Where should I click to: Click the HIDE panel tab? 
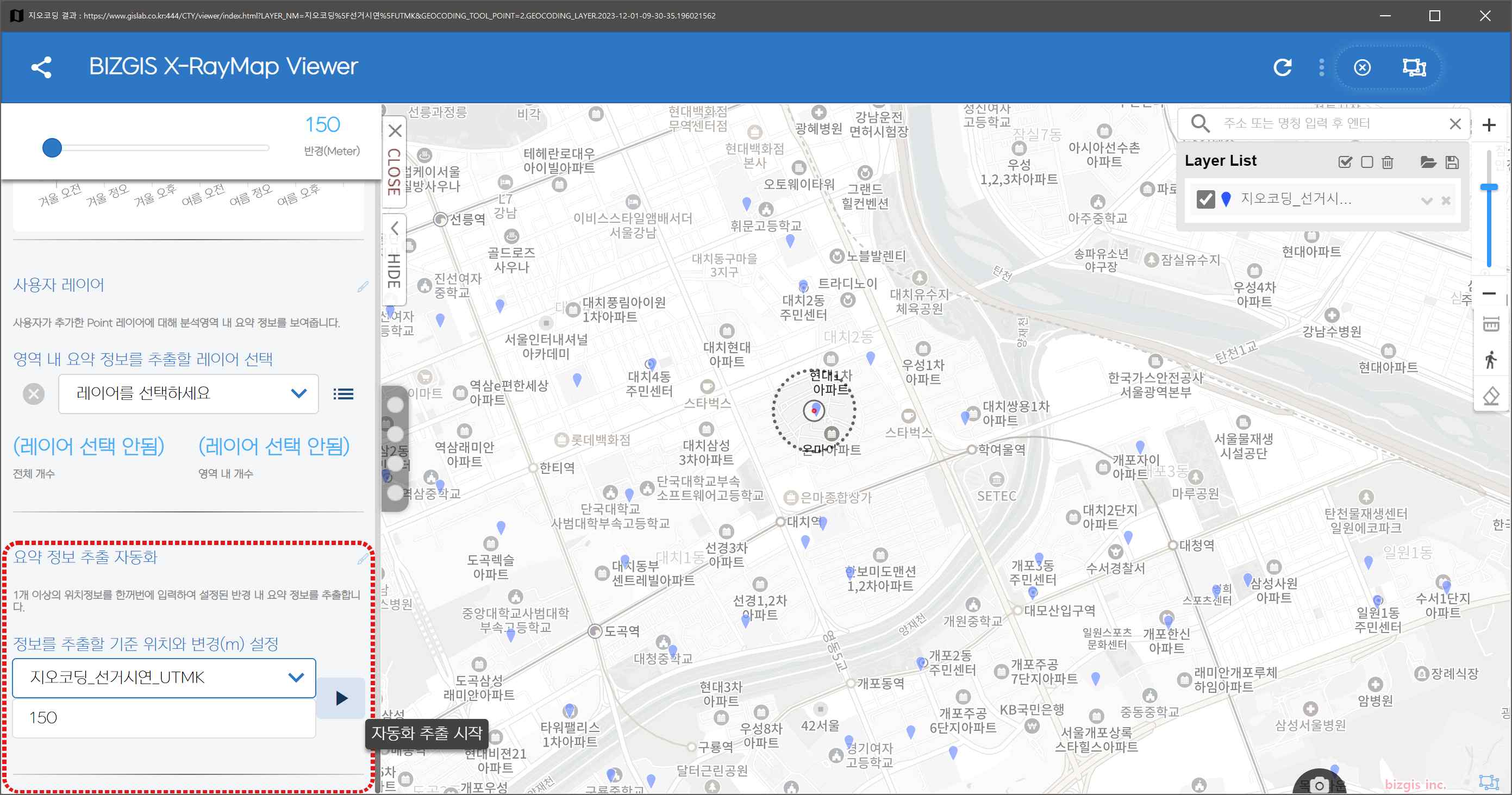(394, 259)
